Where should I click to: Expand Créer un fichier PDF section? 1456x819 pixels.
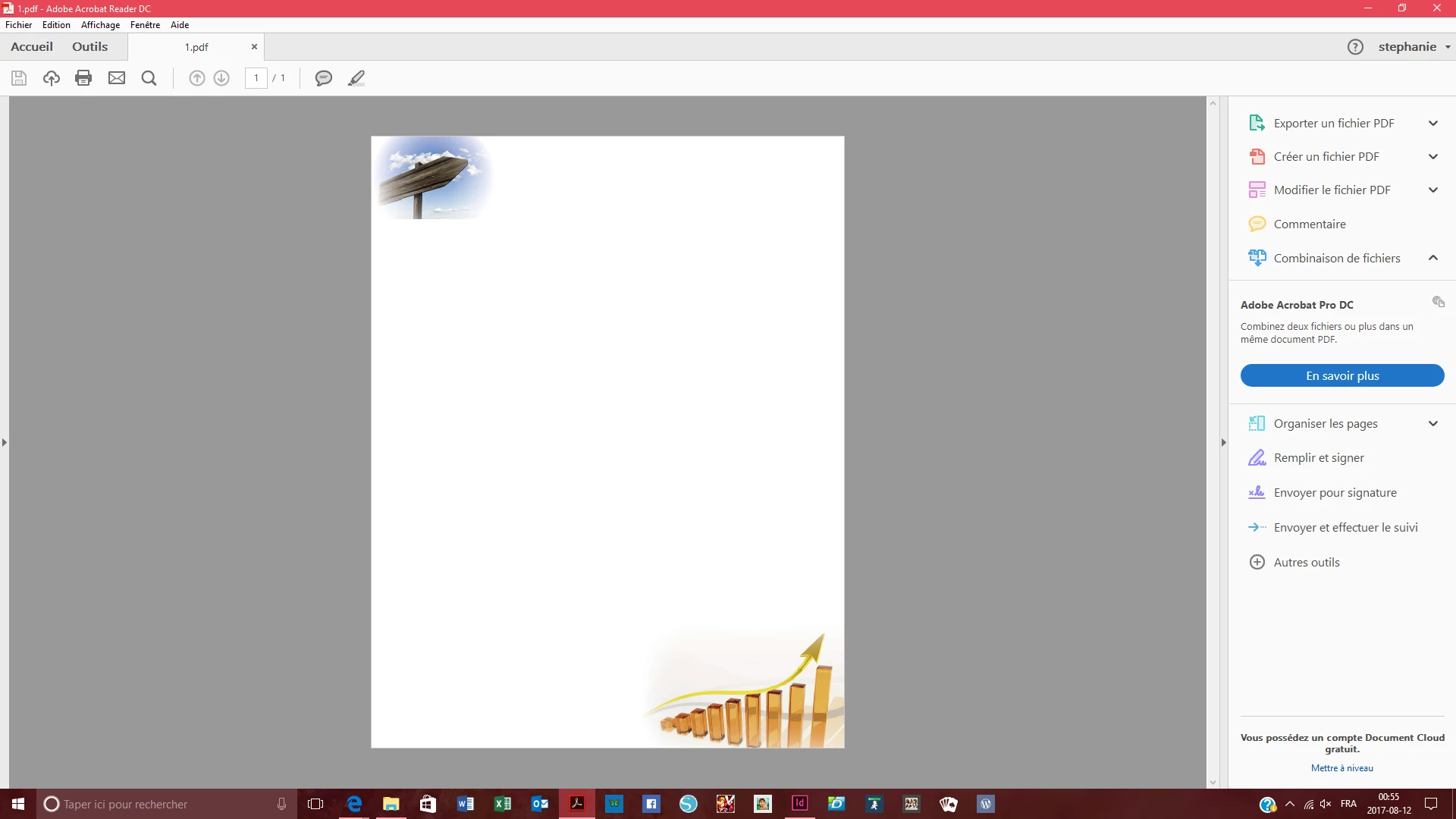[x=1432, y=157]
